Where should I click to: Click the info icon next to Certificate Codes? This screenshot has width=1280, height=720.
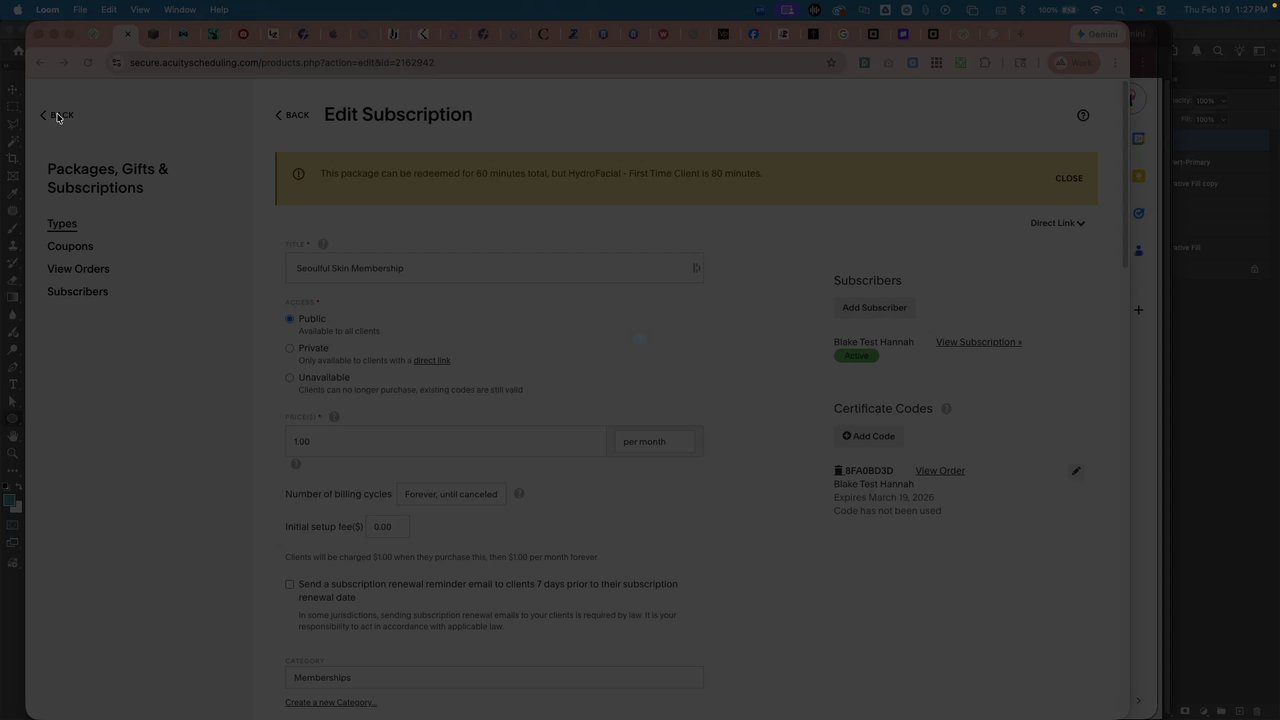coord(946,409)
